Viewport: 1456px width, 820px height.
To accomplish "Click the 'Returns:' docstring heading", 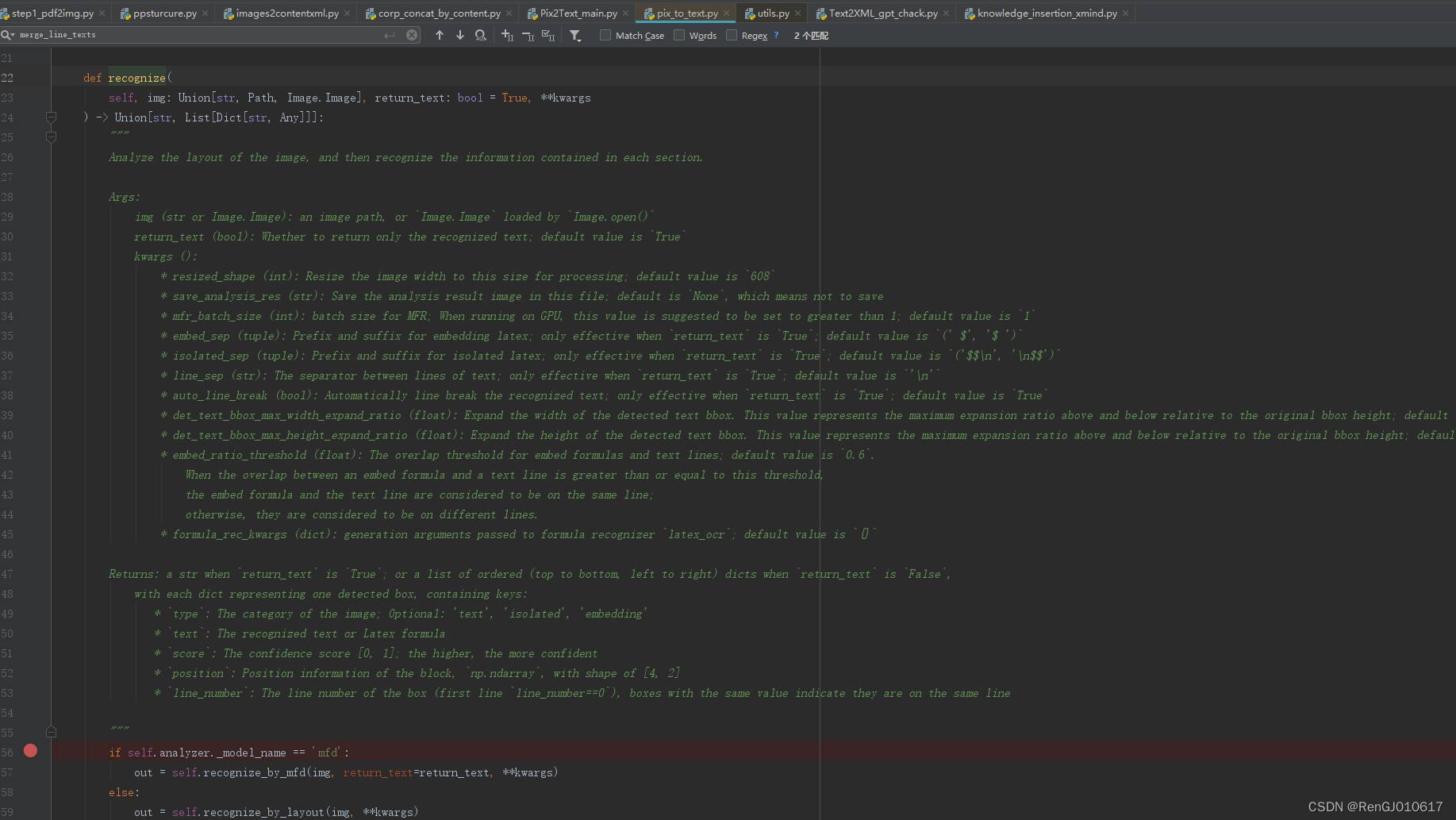I will (134, 574).
